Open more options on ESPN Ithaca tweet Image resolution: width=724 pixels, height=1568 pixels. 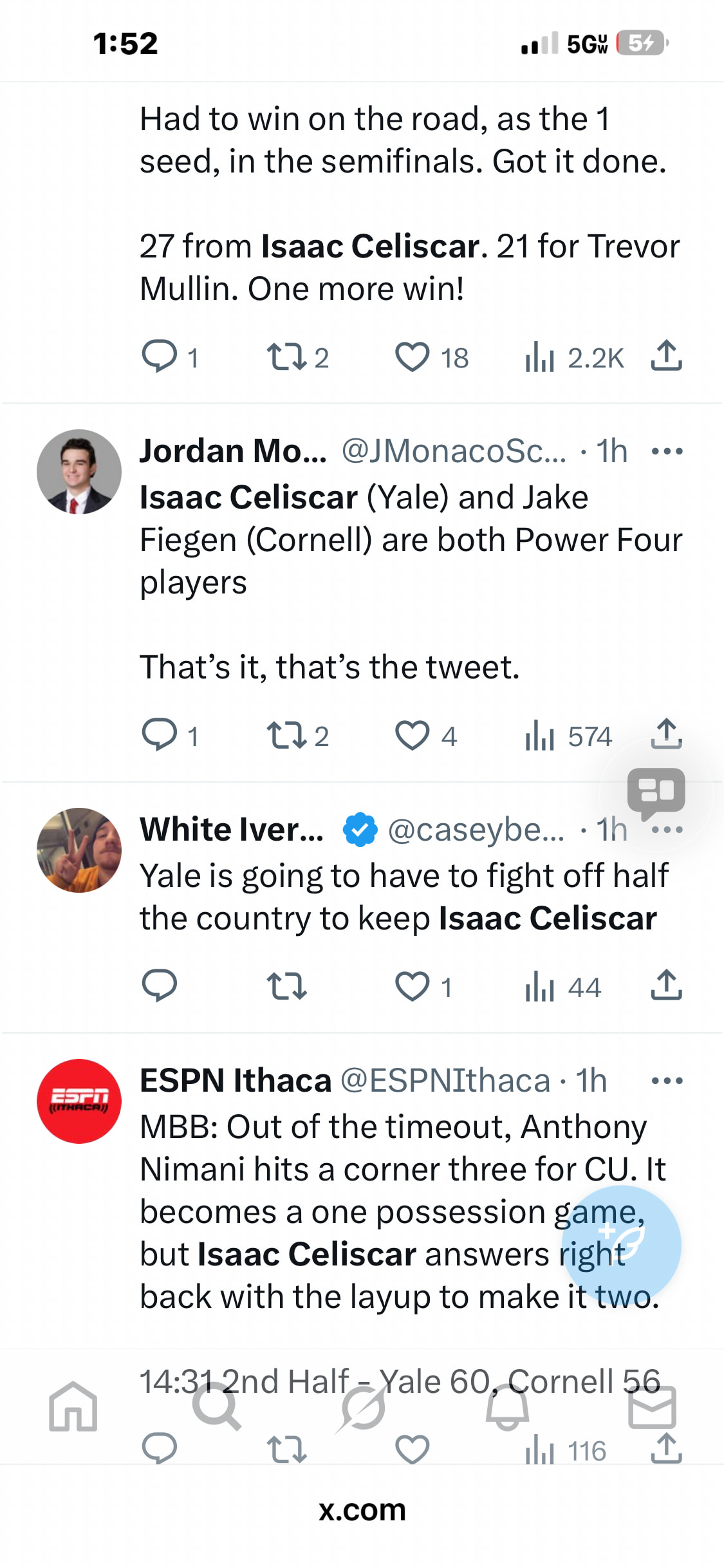click(667, 1081)
